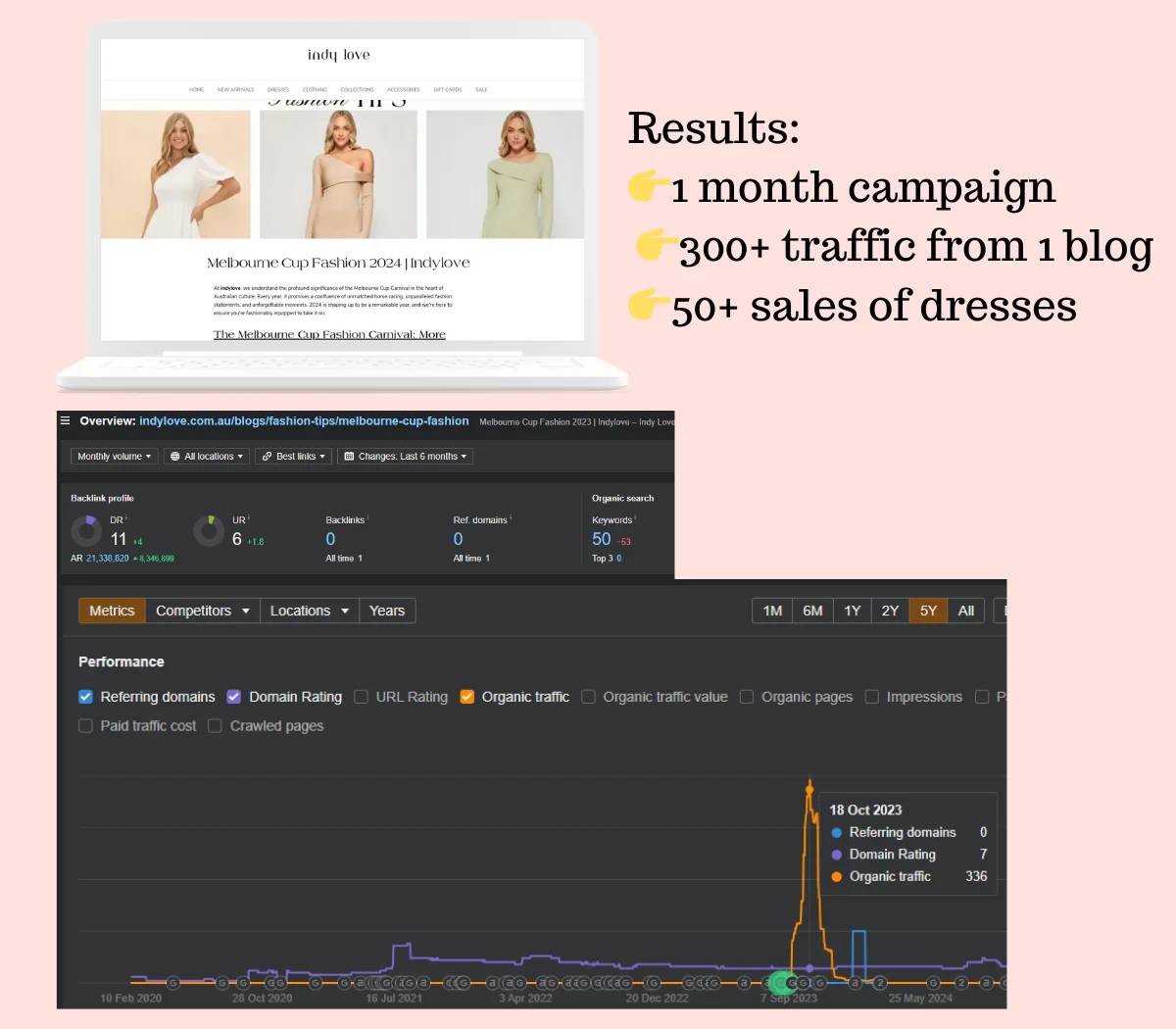The image size is (1176, 1029).
Task: Click the info icon next to Backlinks
Action: point(367,517)
